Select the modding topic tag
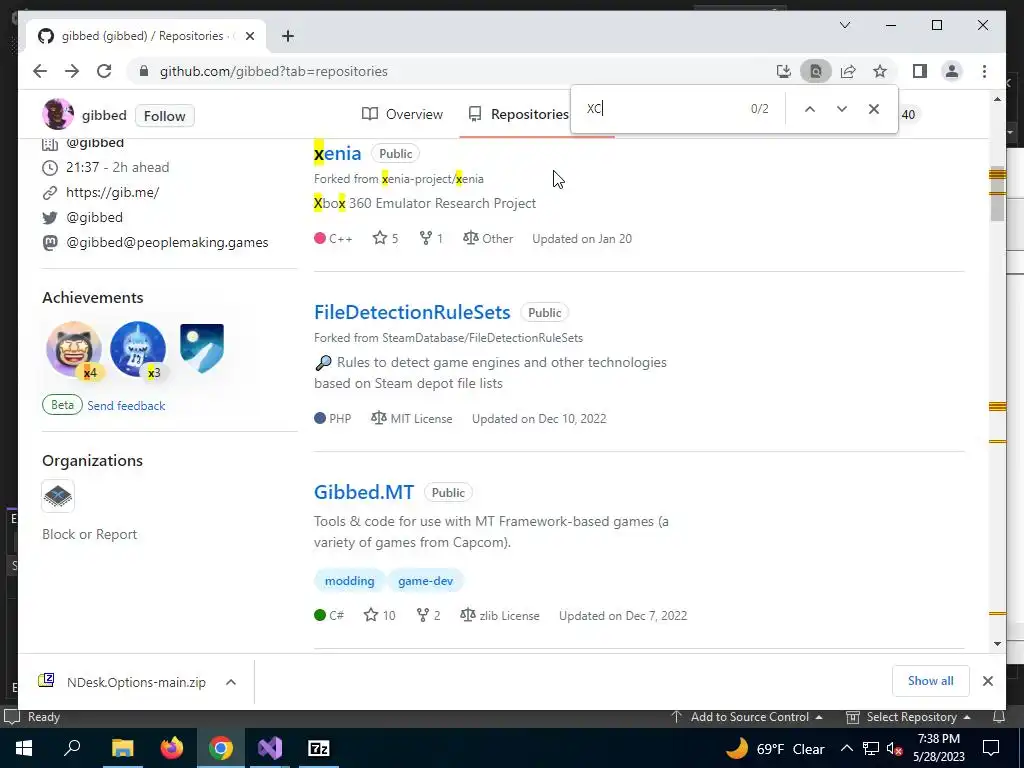The width and height of the screenshot is (1024, 768). coord(349,581)
